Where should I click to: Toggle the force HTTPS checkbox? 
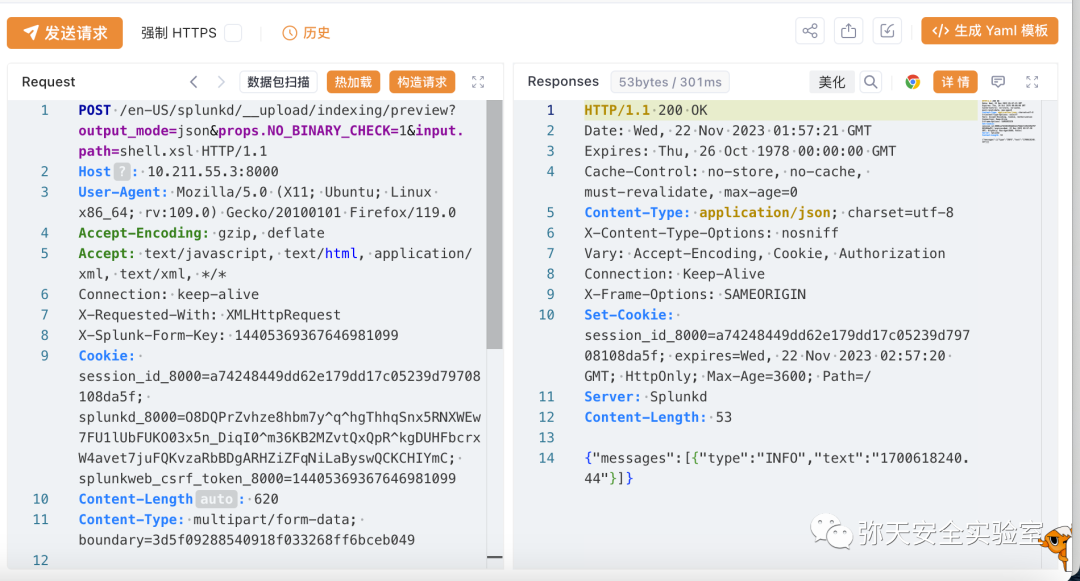pyautogui.click(x=233, y=33)
